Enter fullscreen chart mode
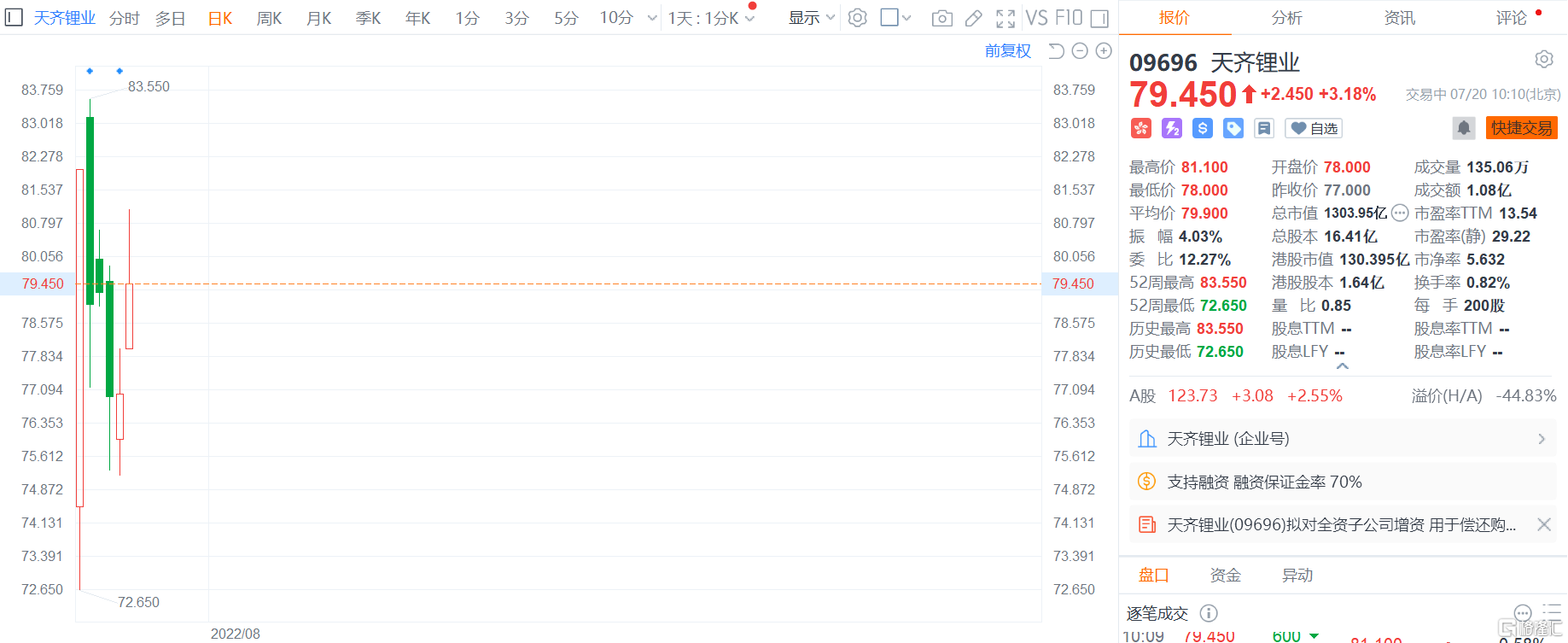 point(1006,18)
